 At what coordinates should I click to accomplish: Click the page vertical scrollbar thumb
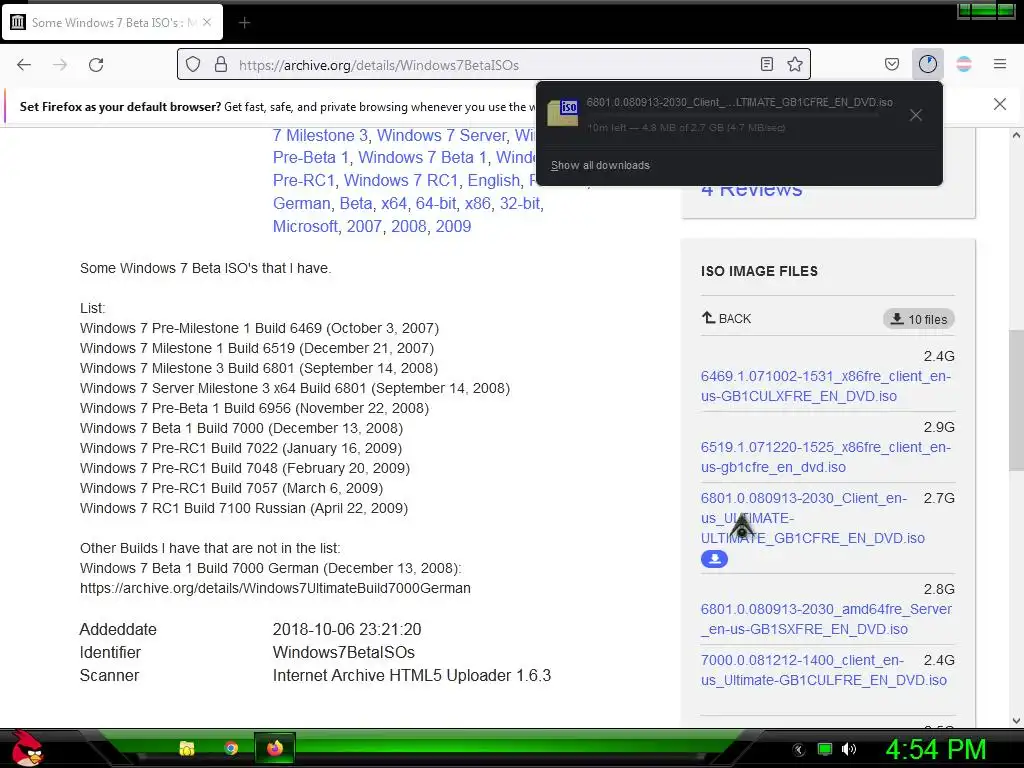(1016, 400)
